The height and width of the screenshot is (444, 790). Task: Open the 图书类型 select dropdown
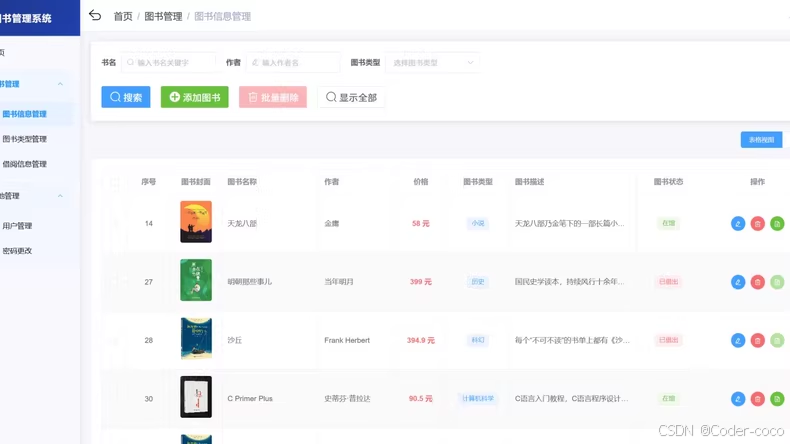[432, 62]
